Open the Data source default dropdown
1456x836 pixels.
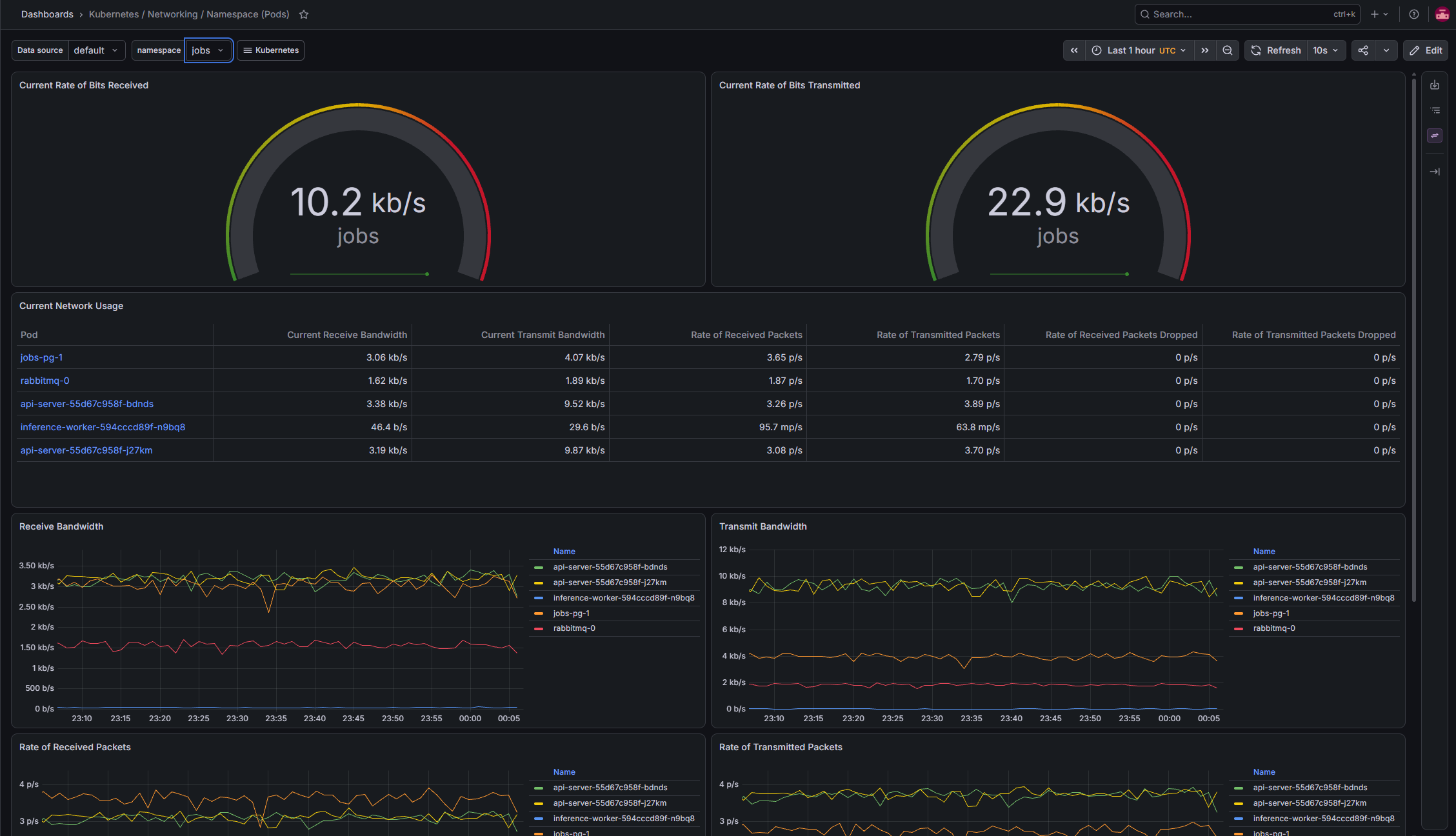click(x=97, y=50)
